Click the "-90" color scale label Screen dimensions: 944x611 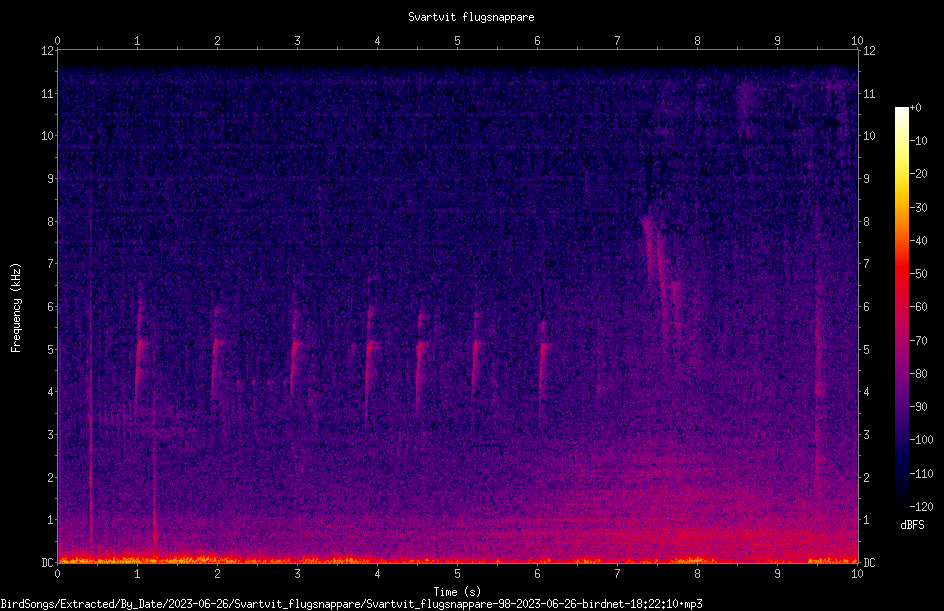point(919,407)
